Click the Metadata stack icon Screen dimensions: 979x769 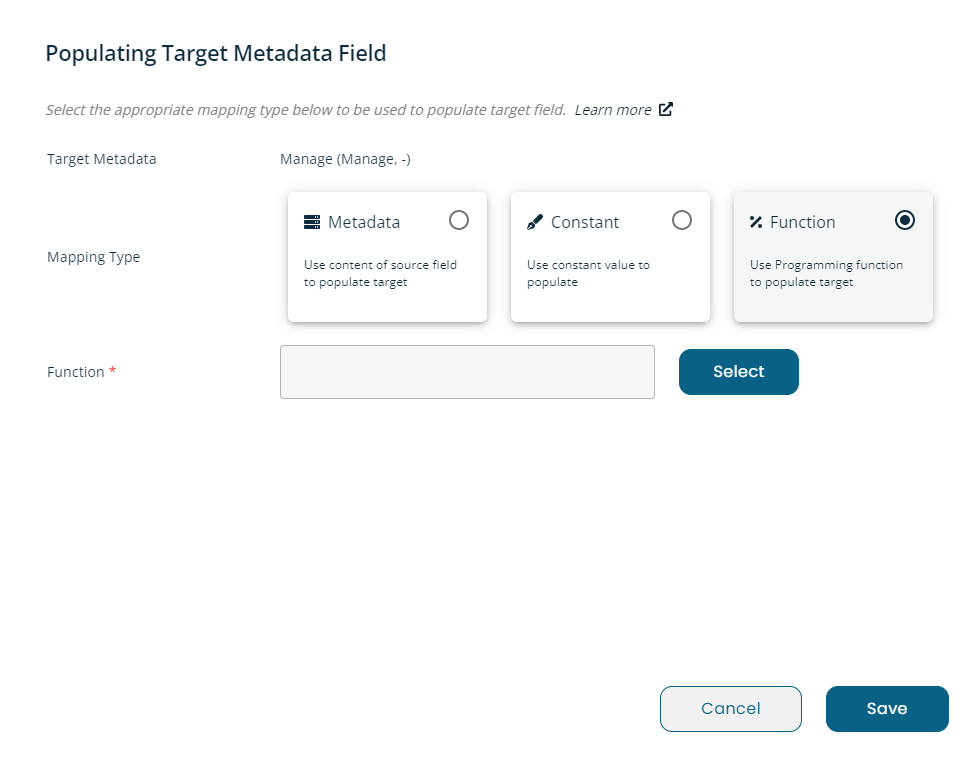point(312,222)
